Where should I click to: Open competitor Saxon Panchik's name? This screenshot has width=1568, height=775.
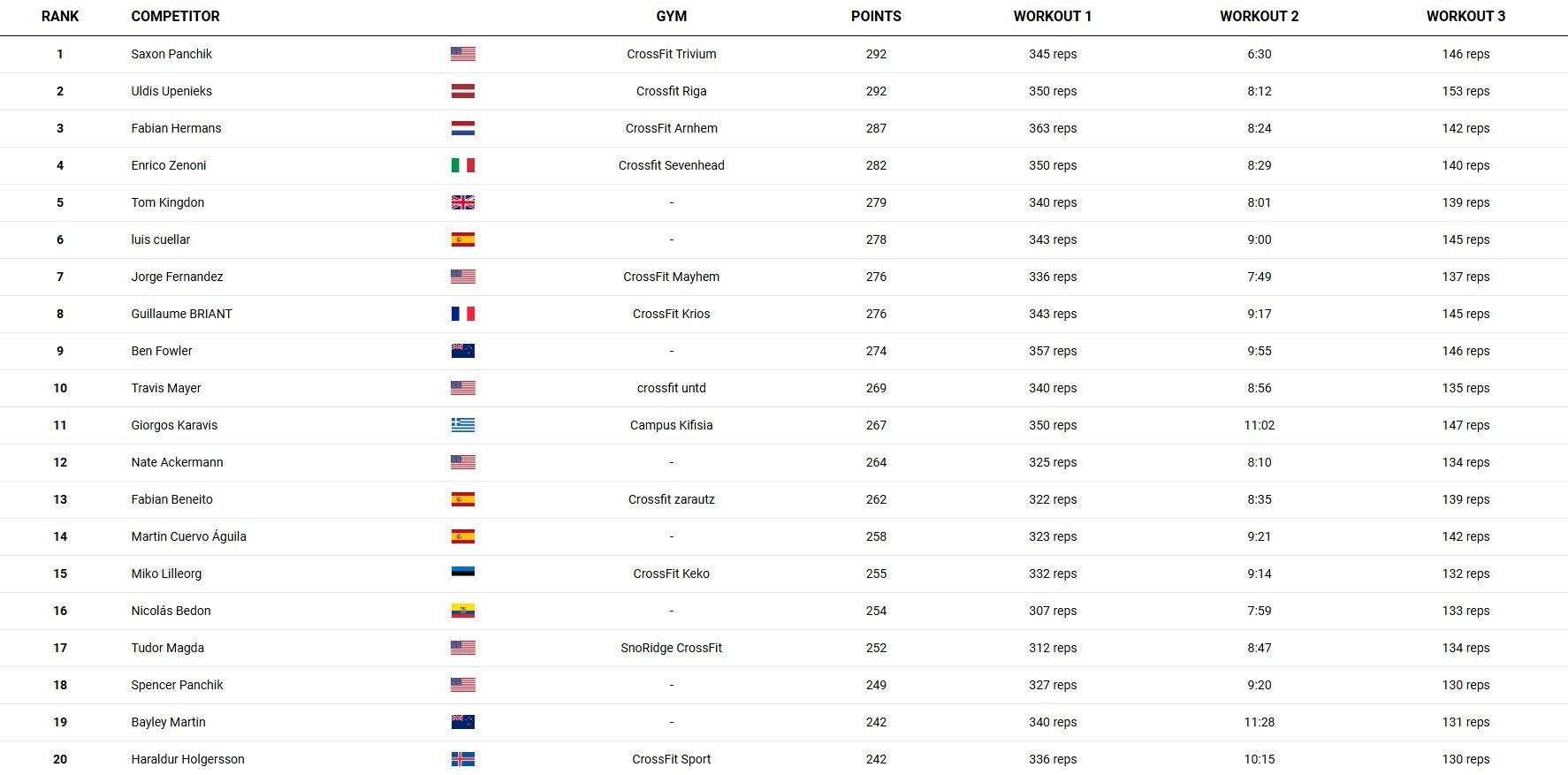[x=171, y=54]
